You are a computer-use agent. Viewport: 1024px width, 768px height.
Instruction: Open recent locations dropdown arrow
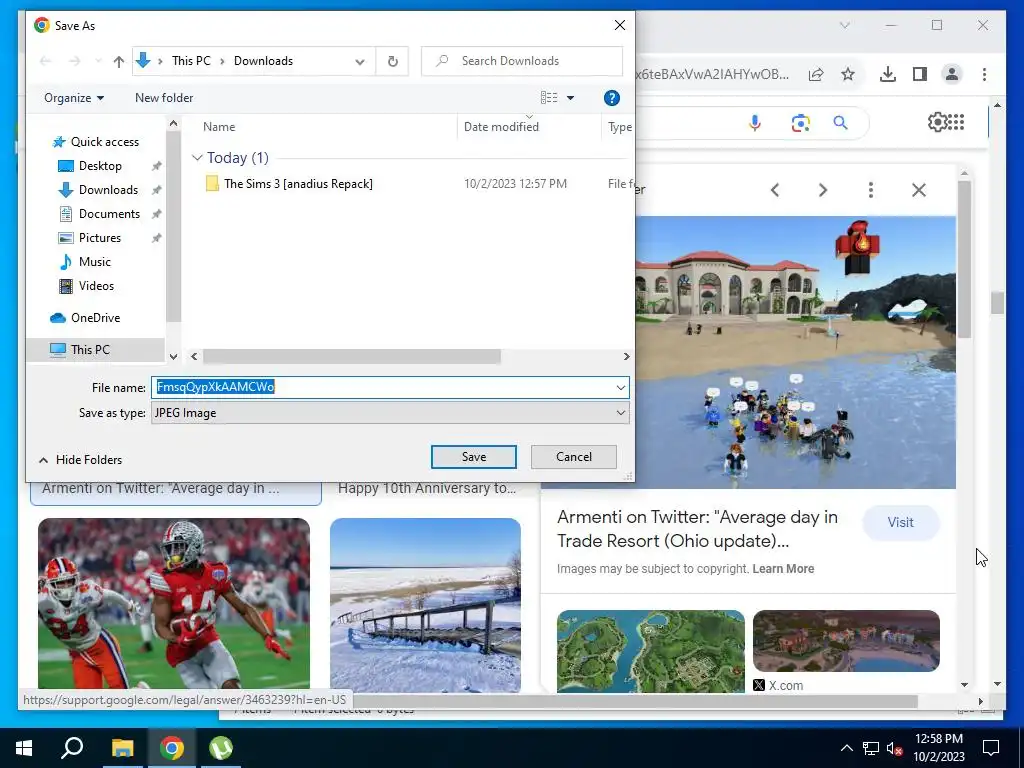(x=98, y=61)
